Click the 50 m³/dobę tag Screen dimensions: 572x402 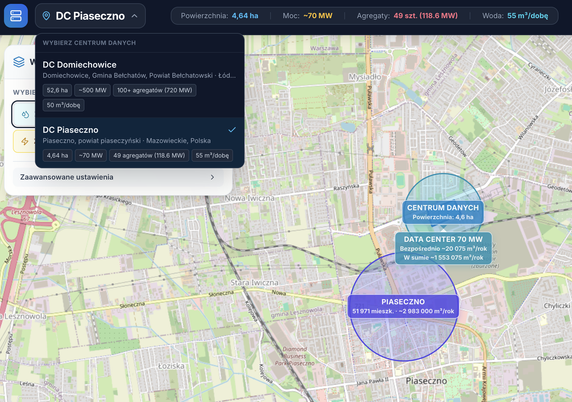[63, 105]
